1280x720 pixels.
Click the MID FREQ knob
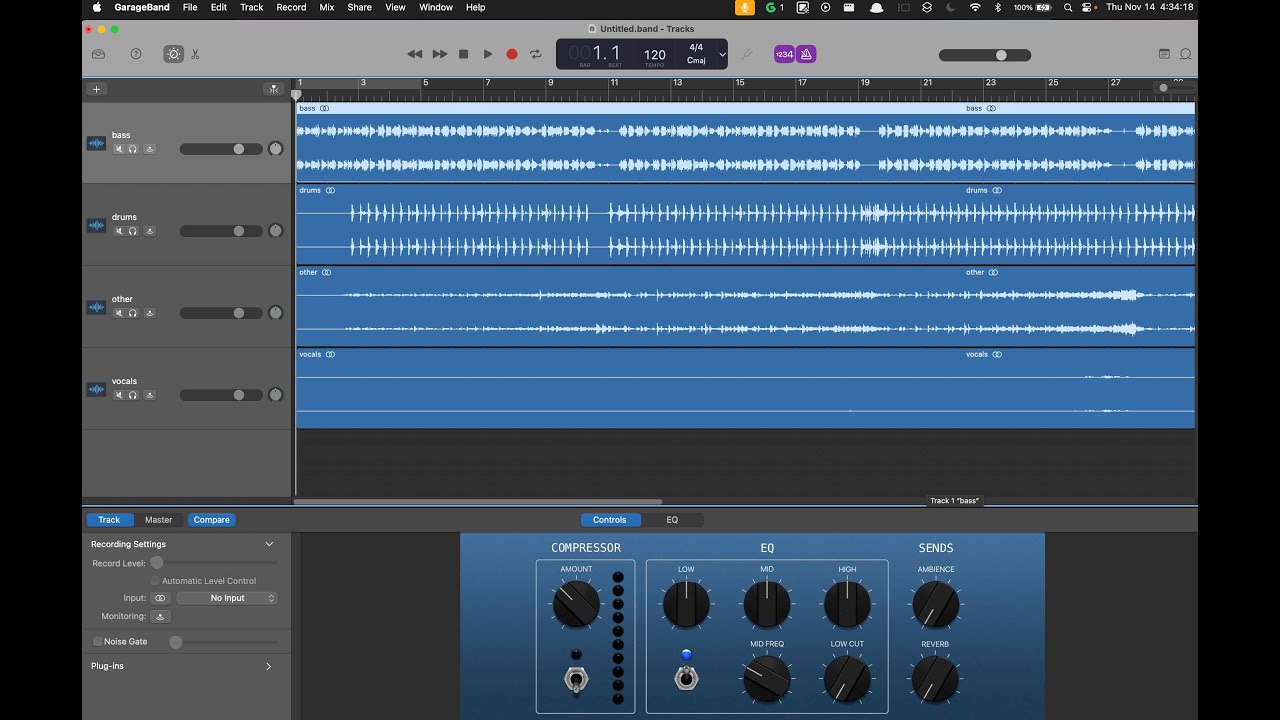[x=767, y=679]
